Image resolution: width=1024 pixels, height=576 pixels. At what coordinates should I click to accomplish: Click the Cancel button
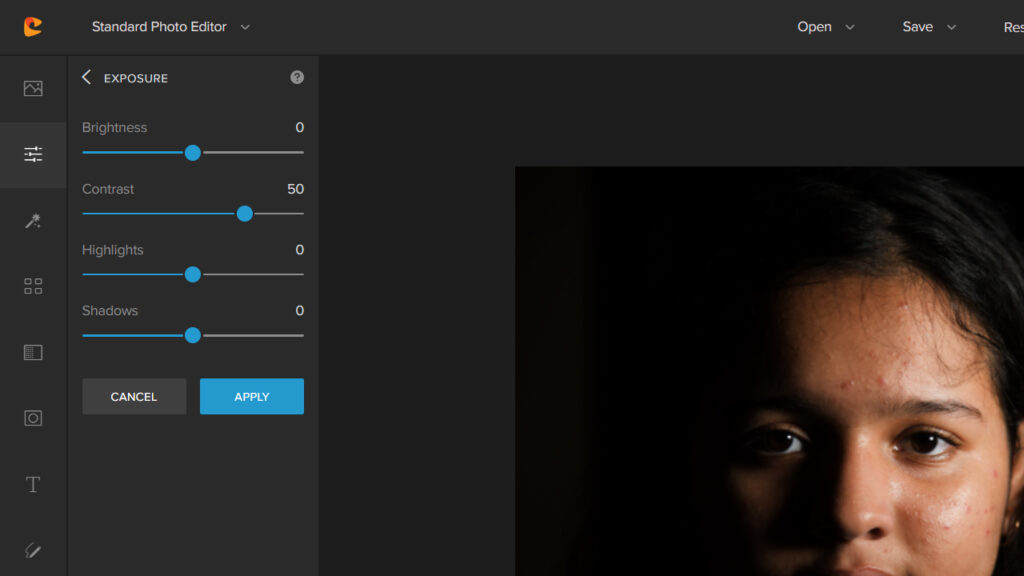(134, 396)
